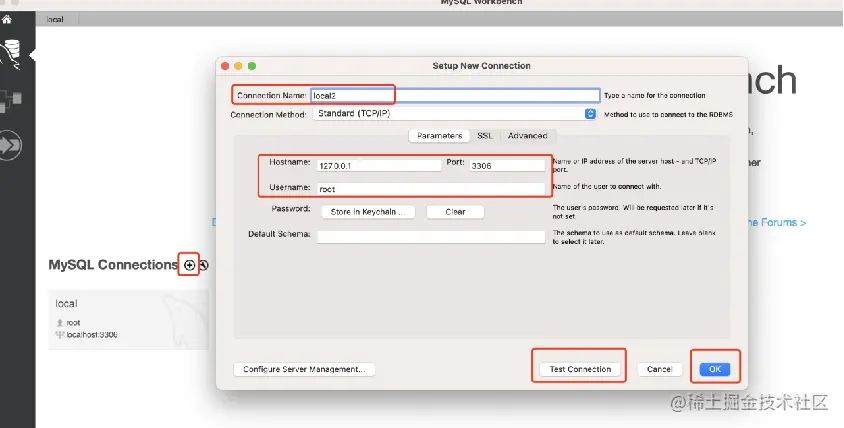Zoom the Setup New Connection dialog
Image resolution: width=844 pixels, height=428 pixels.
pos(252,66)
